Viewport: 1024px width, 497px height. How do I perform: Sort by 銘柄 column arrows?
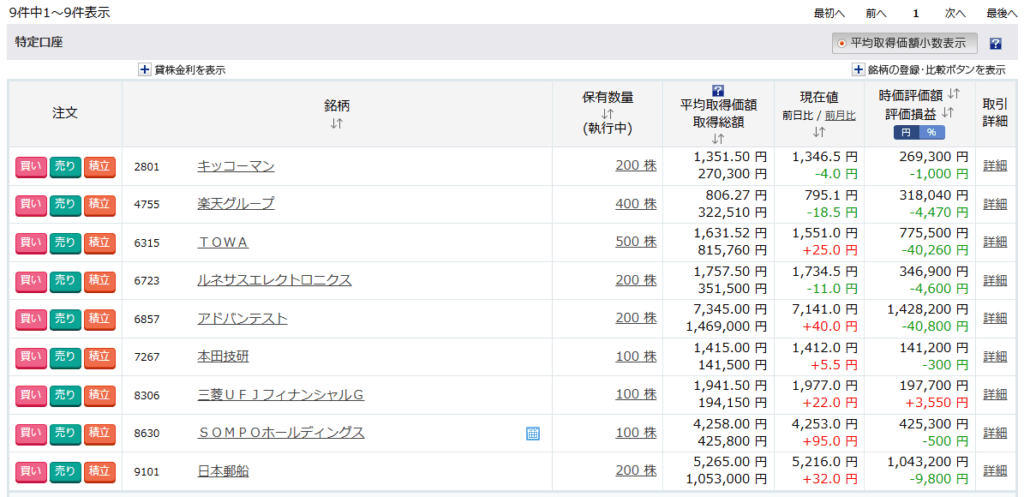click(337, 122)
